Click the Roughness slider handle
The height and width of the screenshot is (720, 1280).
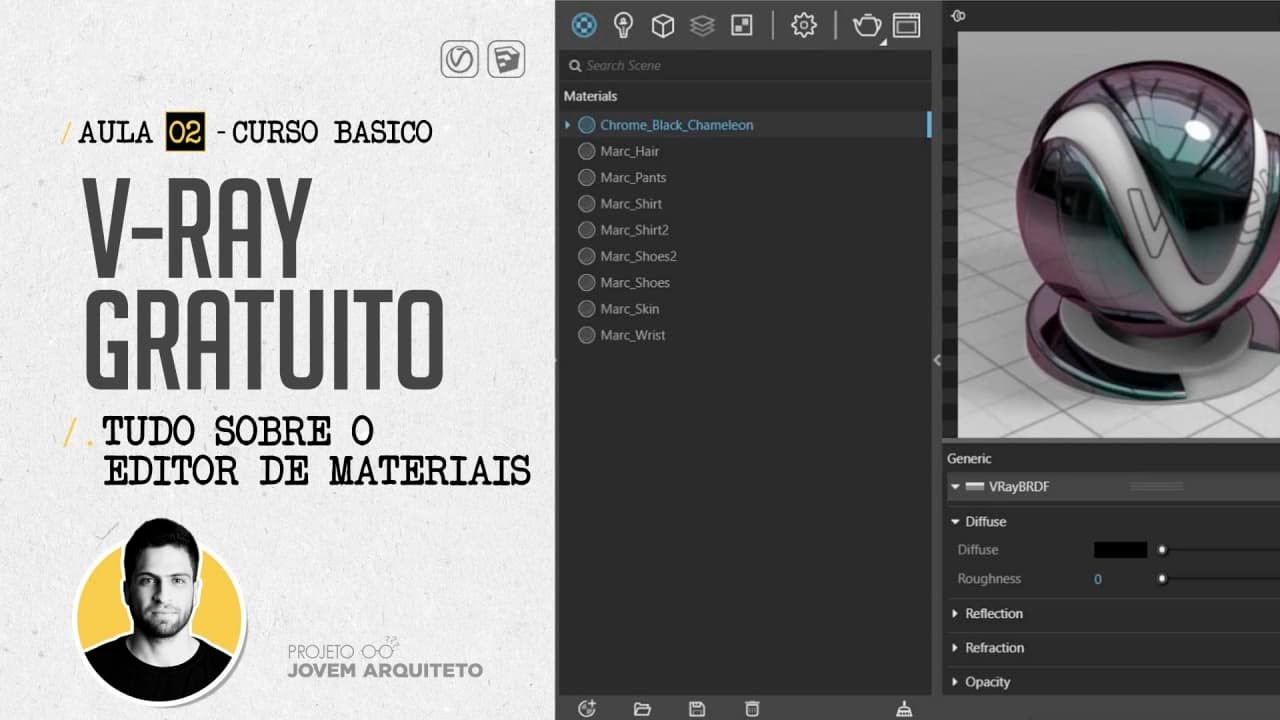[1162, 578]
